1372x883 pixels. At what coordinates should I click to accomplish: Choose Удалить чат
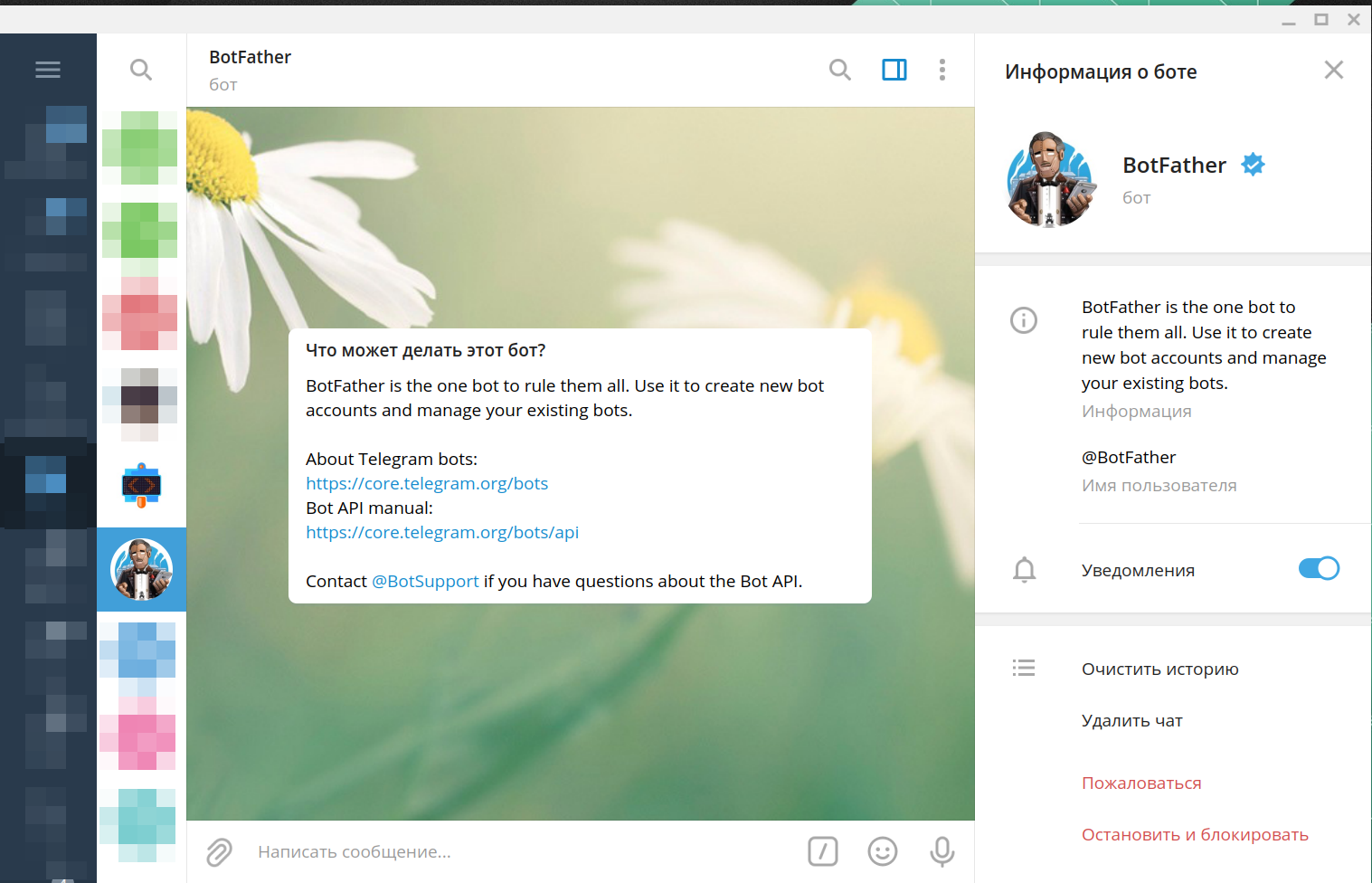coord(1132,721)
